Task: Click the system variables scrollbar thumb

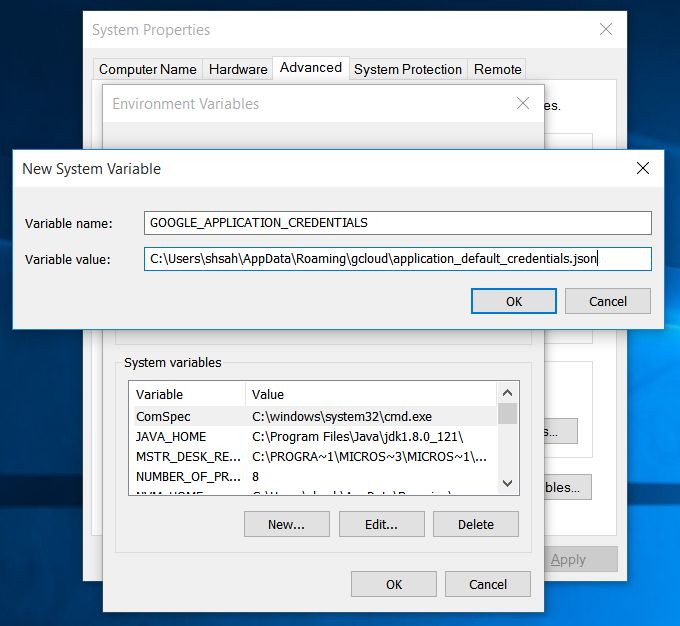Action: (507, 413)
